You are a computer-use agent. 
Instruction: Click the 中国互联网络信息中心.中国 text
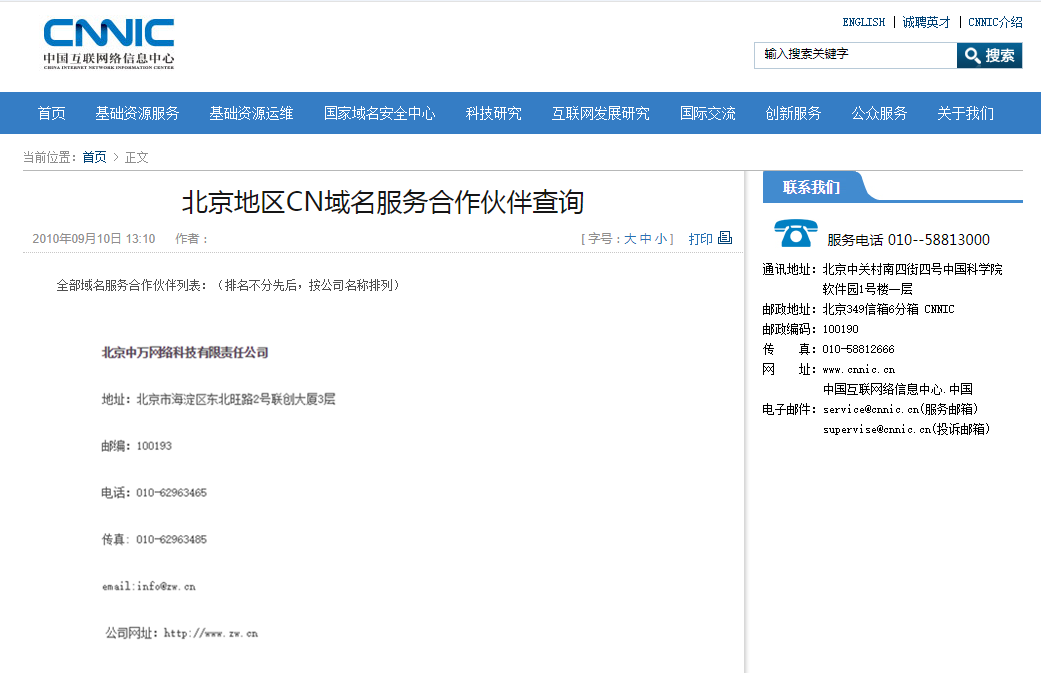898,390
